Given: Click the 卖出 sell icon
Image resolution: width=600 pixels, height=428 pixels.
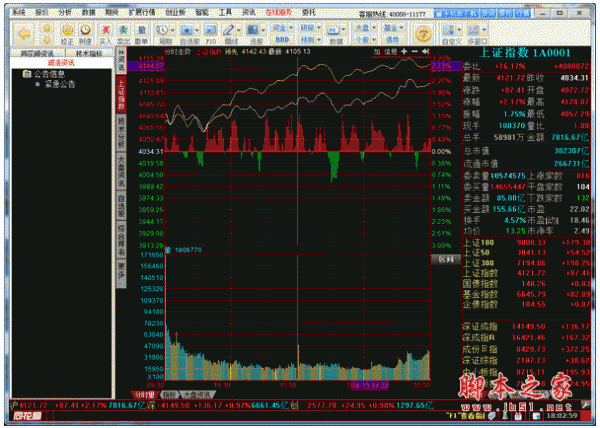Looking at the screenshot, I should pos(123,30).
